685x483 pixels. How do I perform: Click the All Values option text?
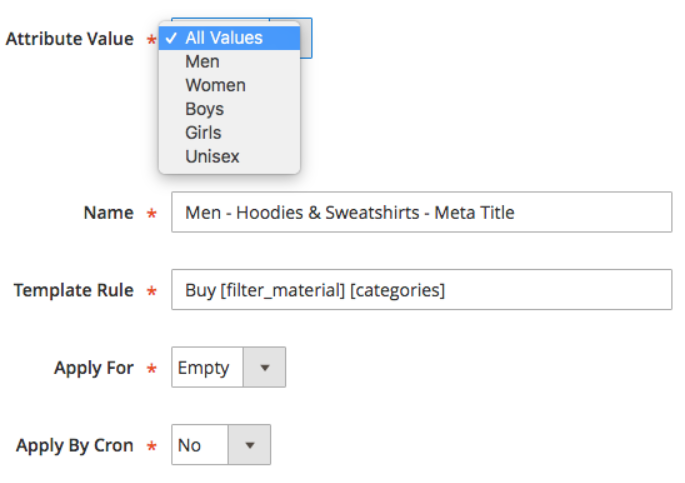[x=224, y=38]
